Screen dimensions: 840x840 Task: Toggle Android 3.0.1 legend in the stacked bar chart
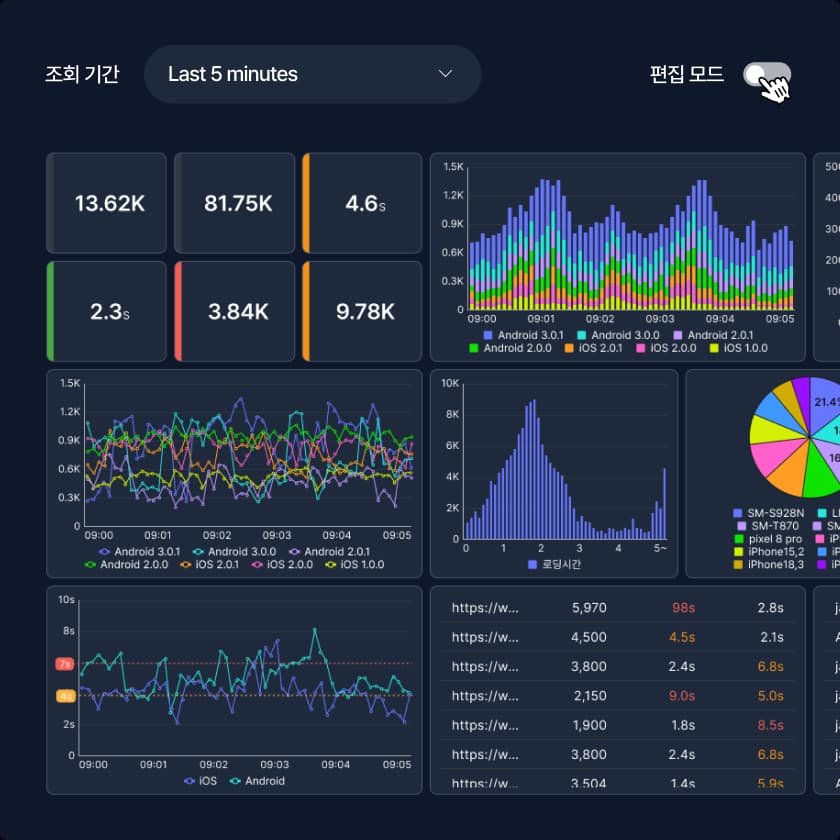[x=488, y=335]
